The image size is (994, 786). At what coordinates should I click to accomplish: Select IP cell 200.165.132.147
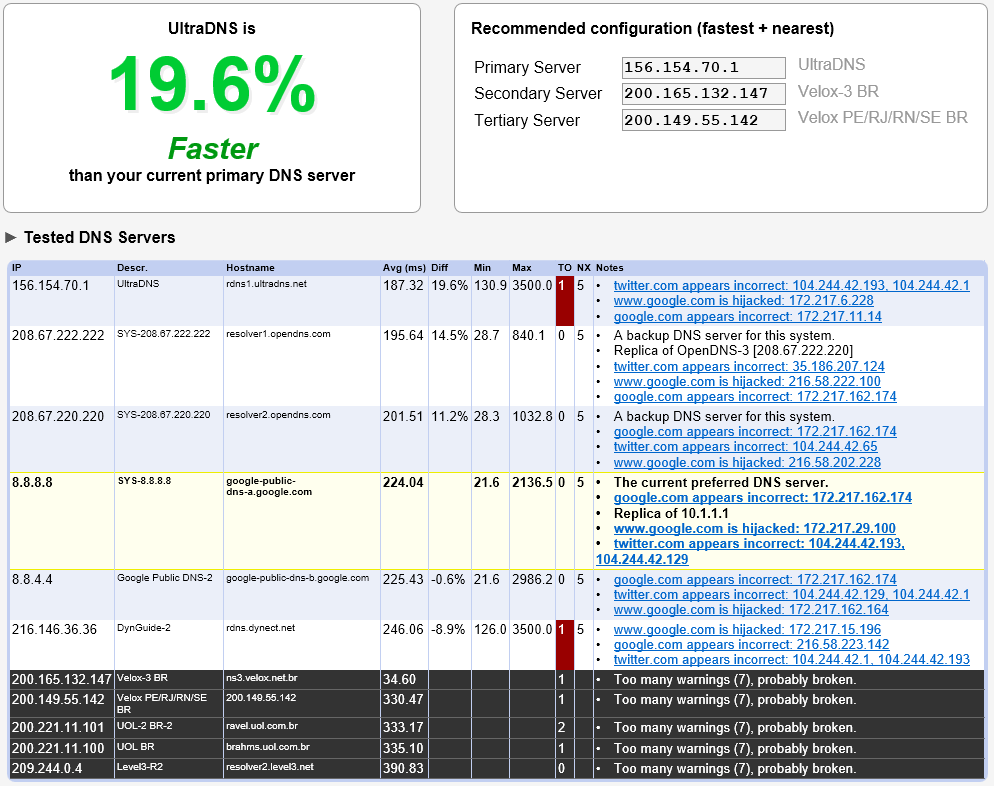click(61, 680)
